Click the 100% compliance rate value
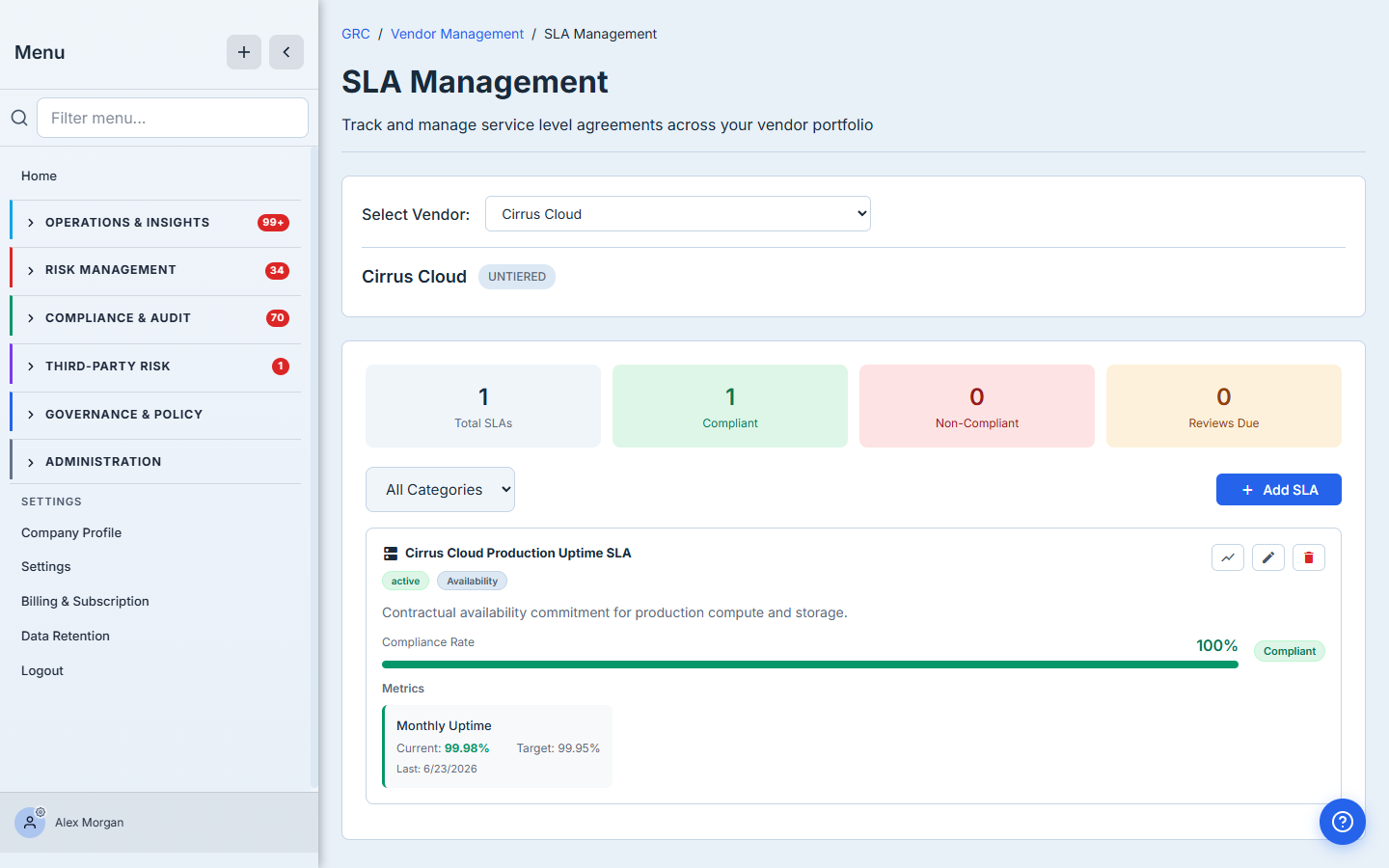Viewport: 1389px width, 868px height. 1217,646
